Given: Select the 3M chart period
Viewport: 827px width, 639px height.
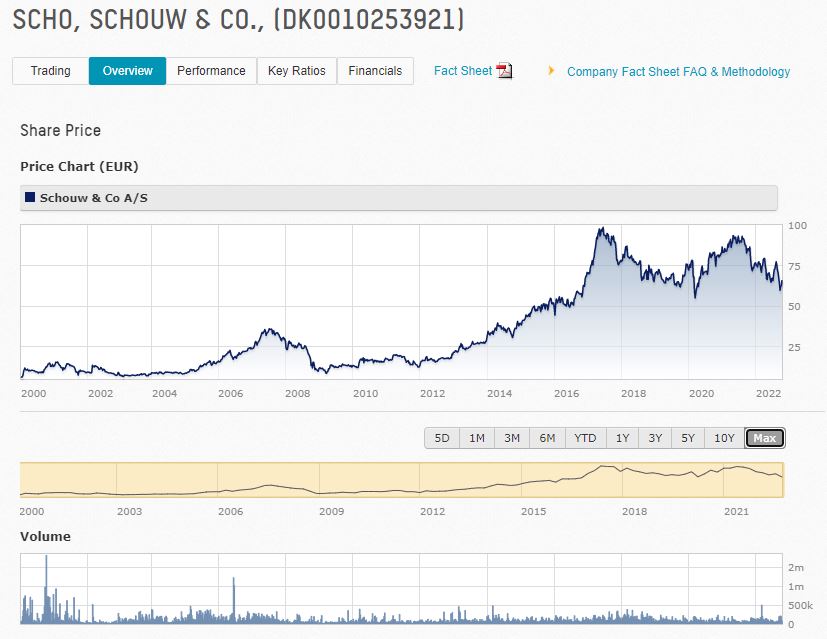Looking at the screenshot, I should click(512, 438).
